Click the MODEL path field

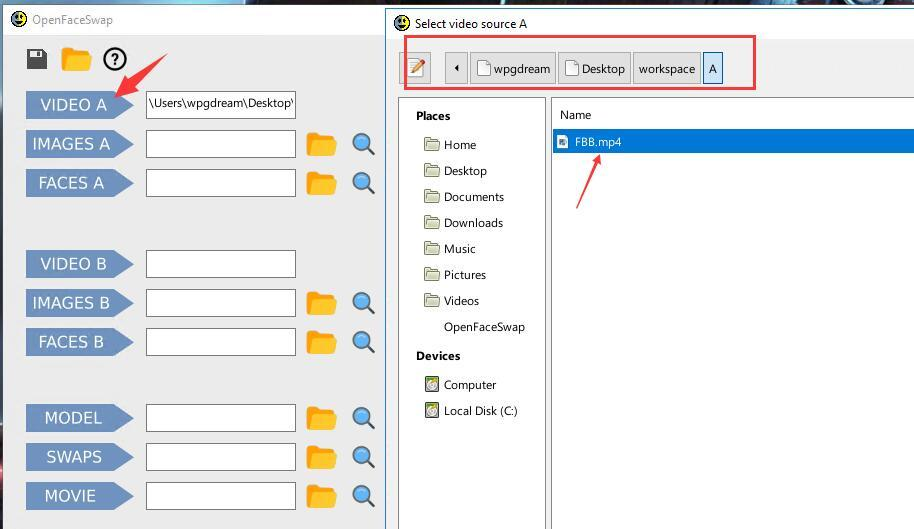click(x=221, y=418)
